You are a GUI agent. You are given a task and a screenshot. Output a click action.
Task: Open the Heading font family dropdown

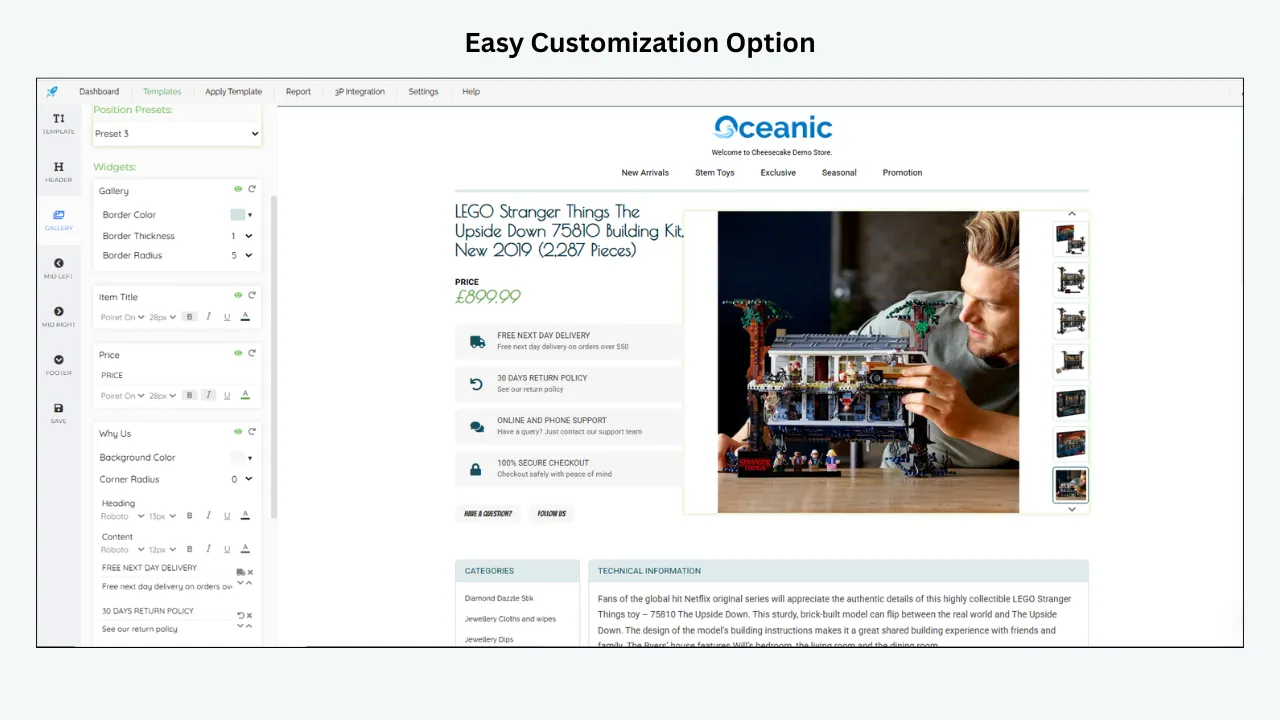[122, 516]
